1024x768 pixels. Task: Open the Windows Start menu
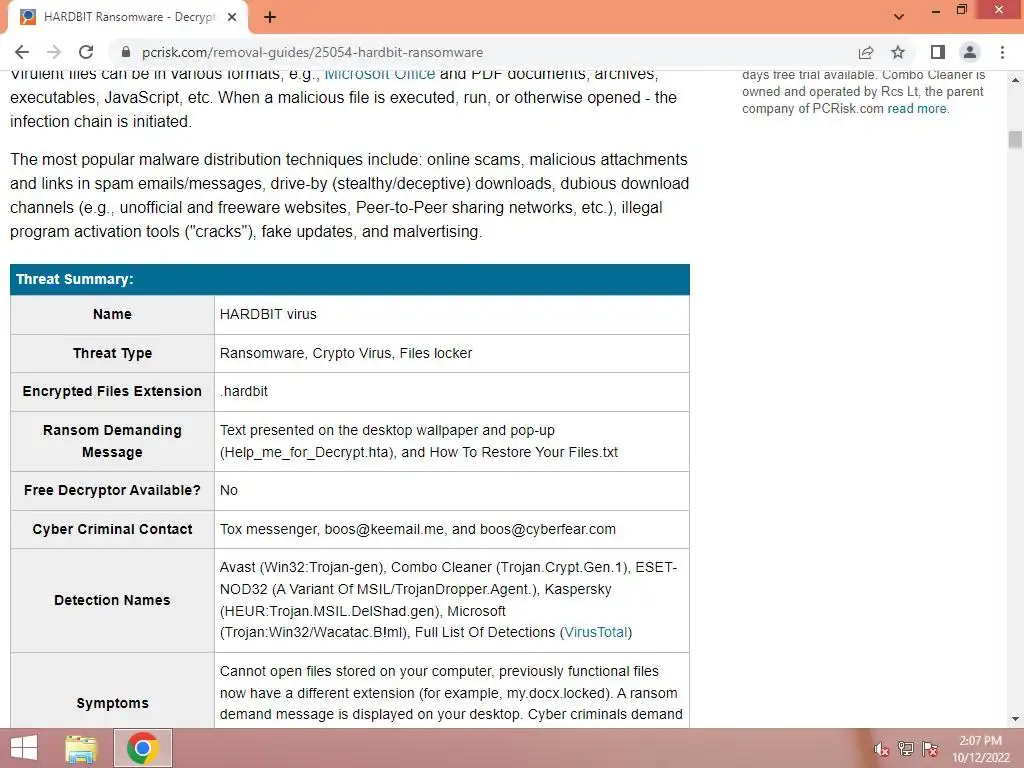coord(24,748)
